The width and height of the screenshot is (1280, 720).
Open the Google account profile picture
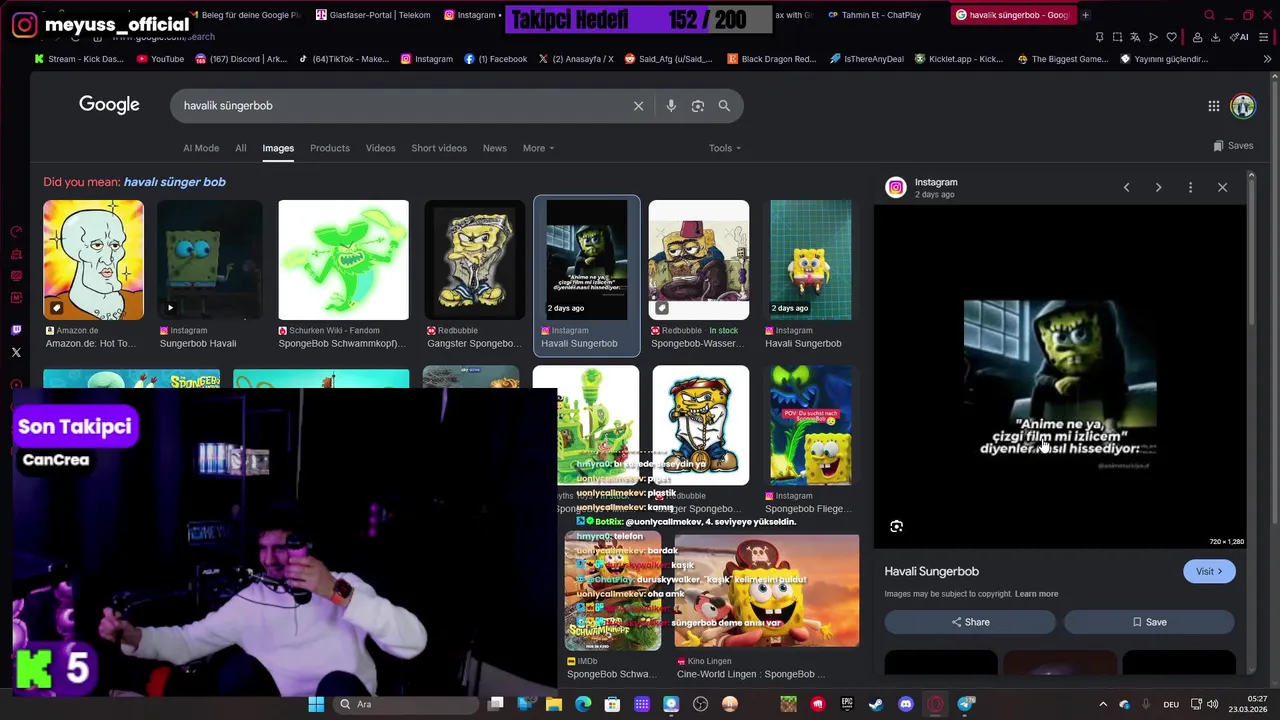tap(1243, 106)
